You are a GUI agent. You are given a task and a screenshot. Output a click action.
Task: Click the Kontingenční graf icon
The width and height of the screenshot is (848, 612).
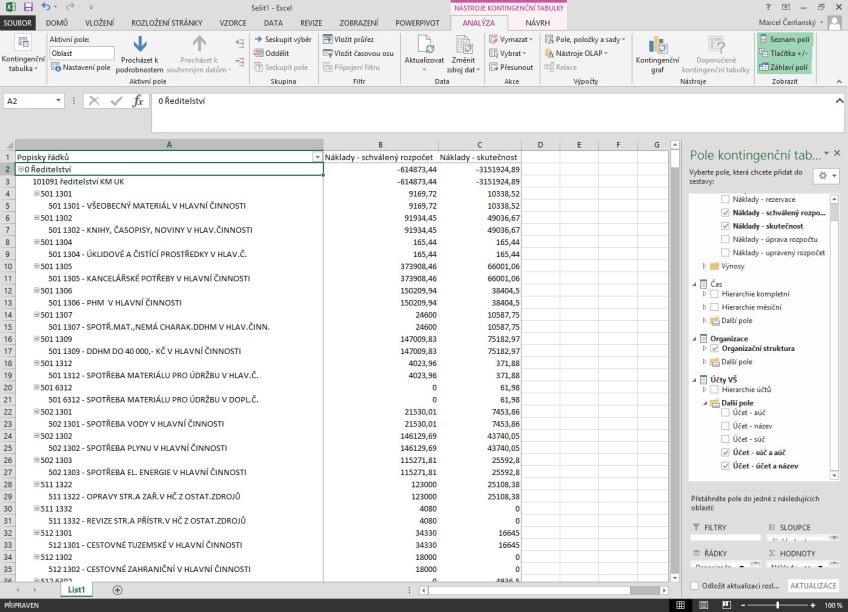(x=657, y=45)
